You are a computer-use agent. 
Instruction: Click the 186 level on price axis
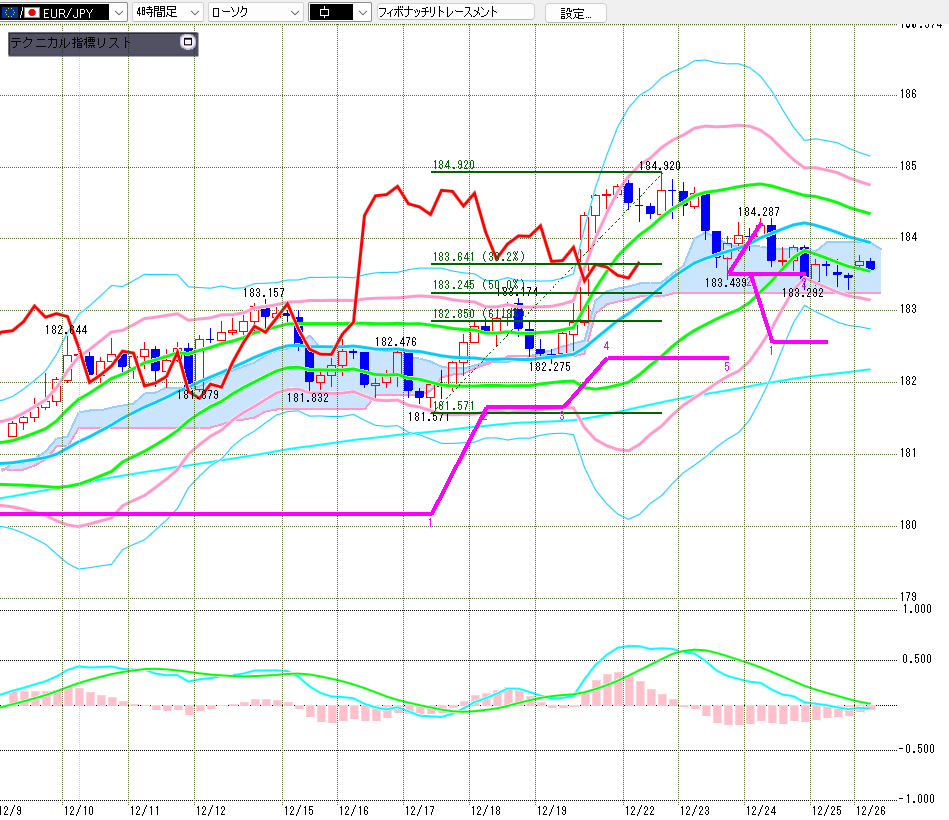(x=909, y=95)
